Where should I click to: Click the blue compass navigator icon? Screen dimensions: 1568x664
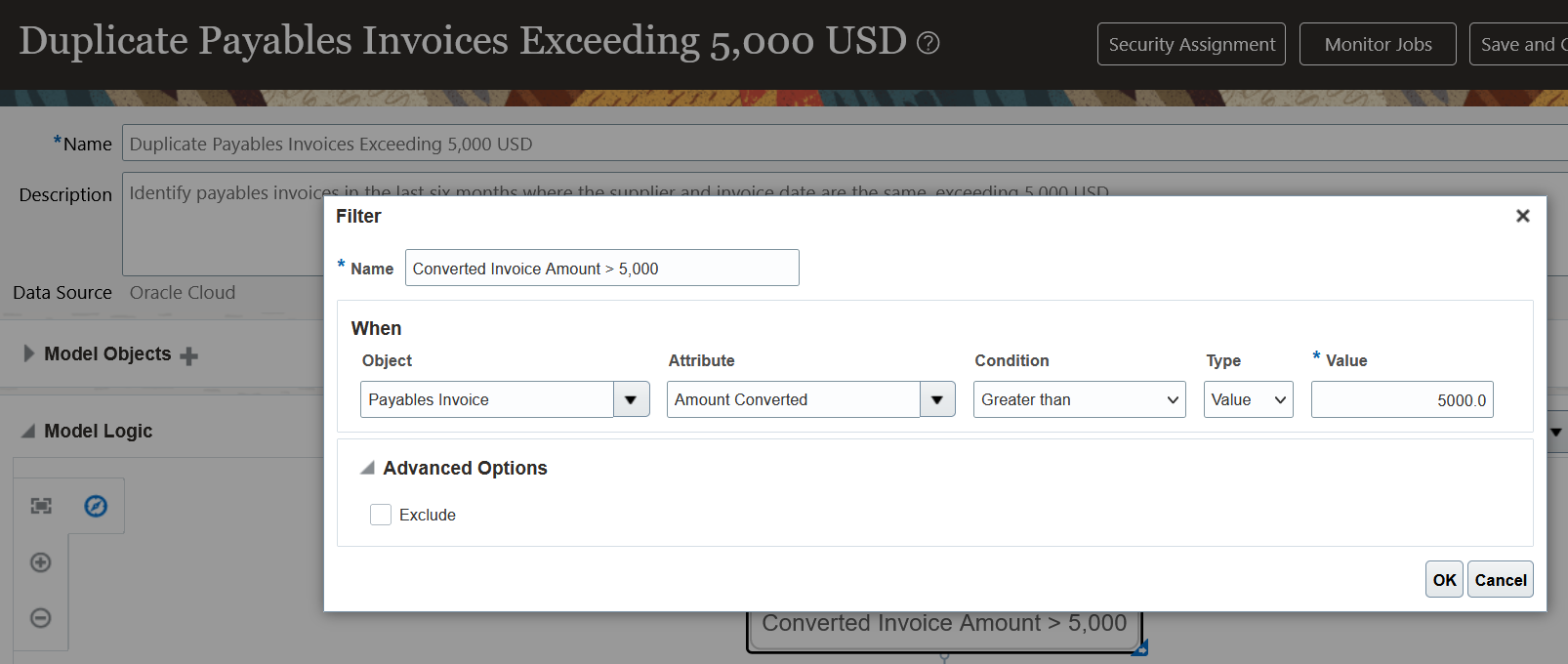96,506
